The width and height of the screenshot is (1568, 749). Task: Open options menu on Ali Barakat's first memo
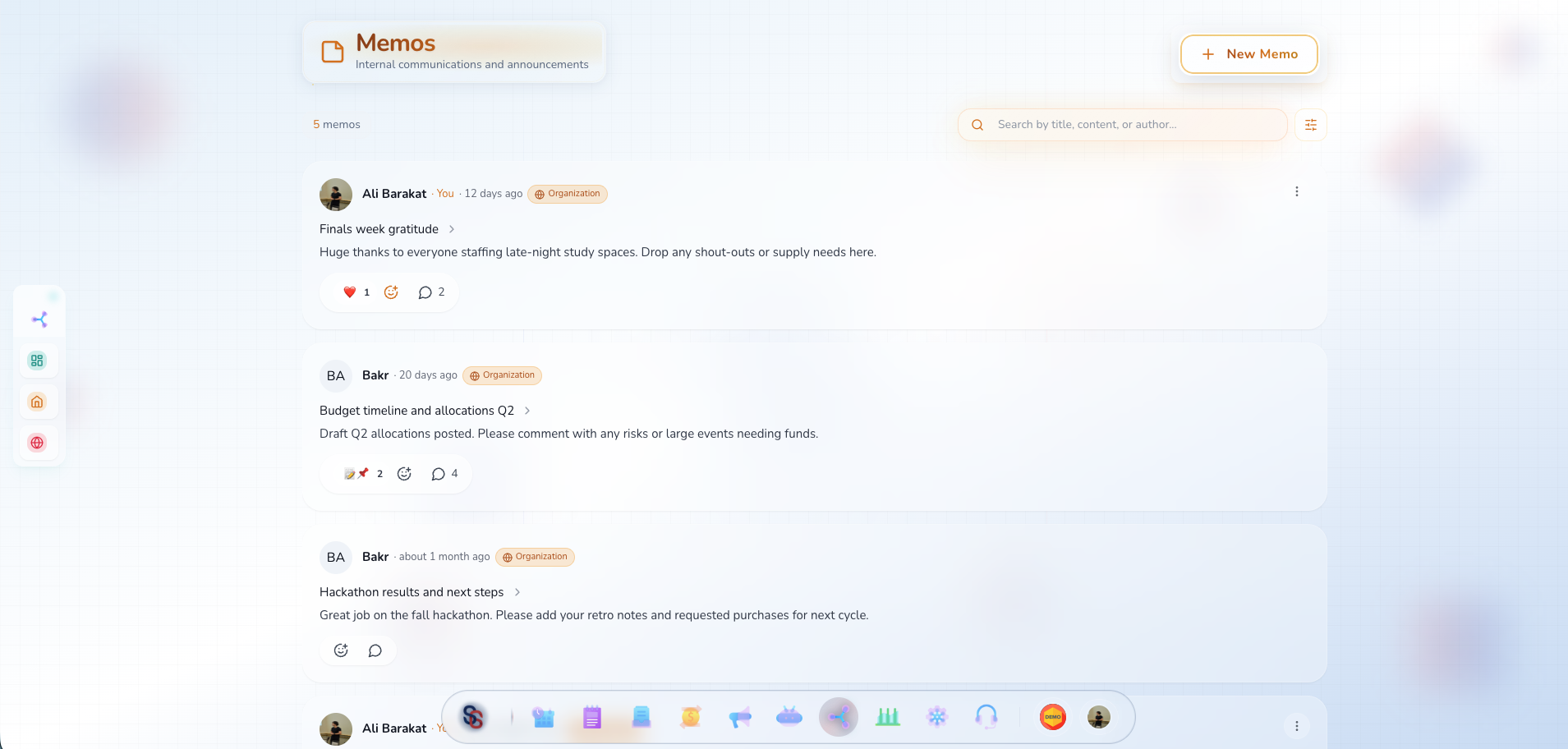coord(1296,191)
